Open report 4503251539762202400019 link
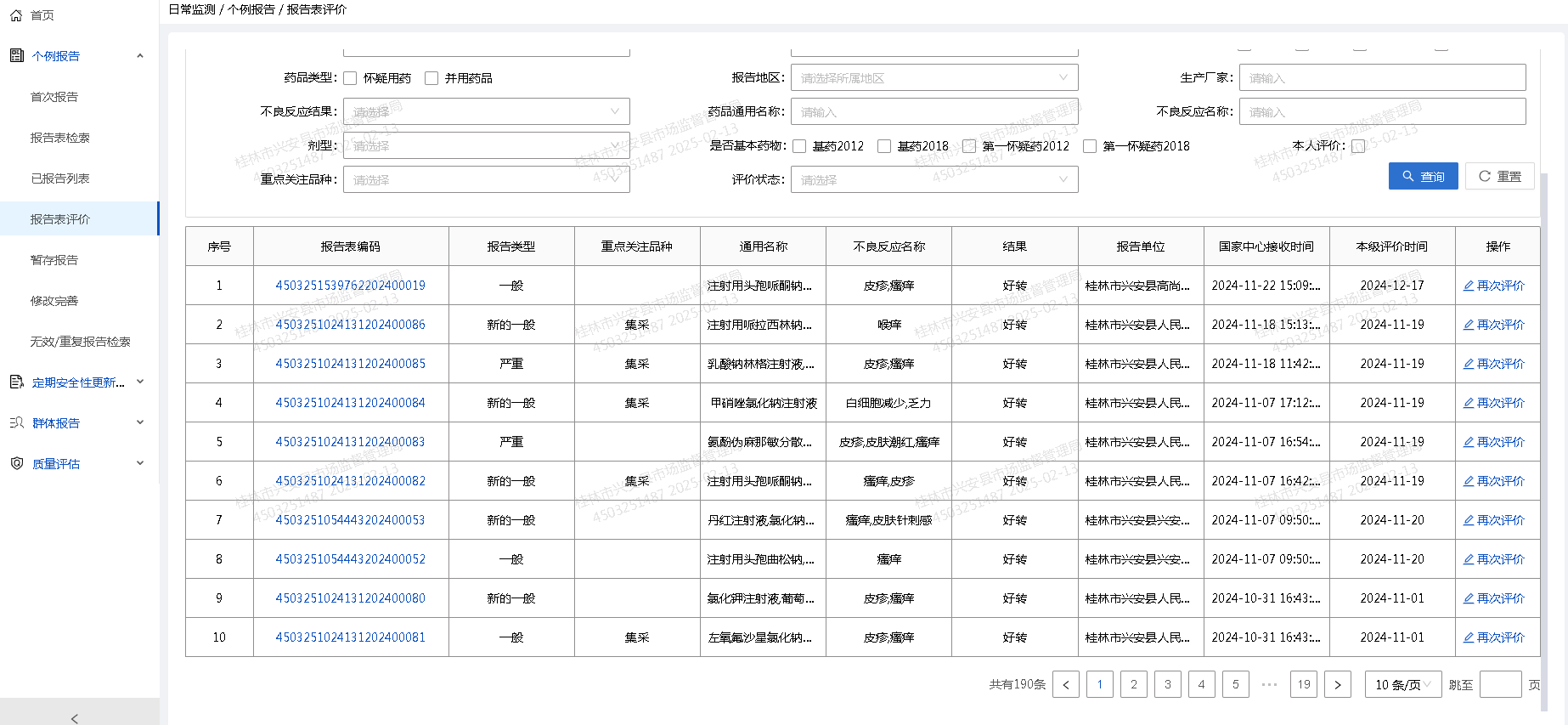This screenshot has height=725, width=1568. tap(350, 286)
